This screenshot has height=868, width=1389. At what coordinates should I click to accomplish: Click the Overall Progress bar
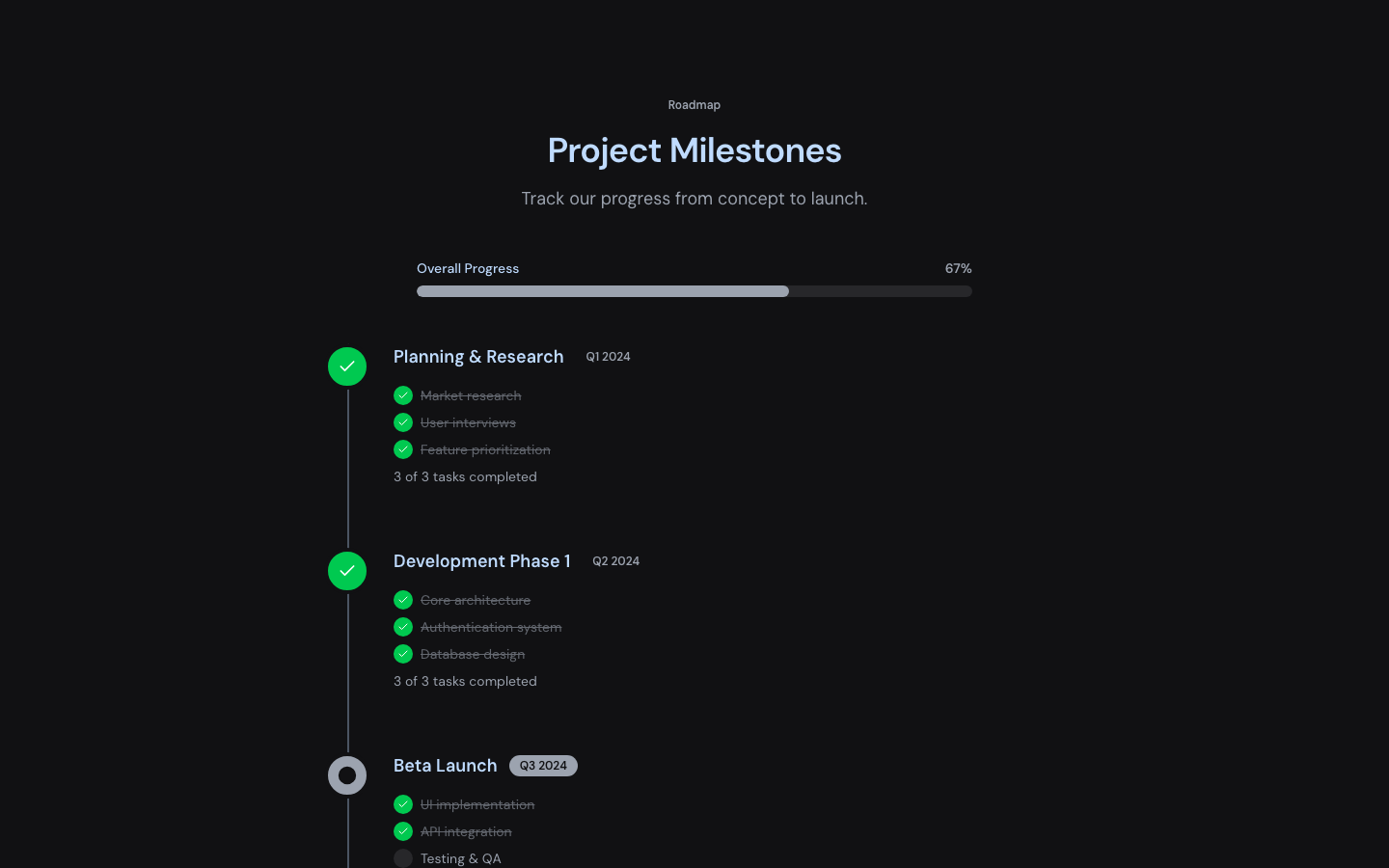pos(694,290)
